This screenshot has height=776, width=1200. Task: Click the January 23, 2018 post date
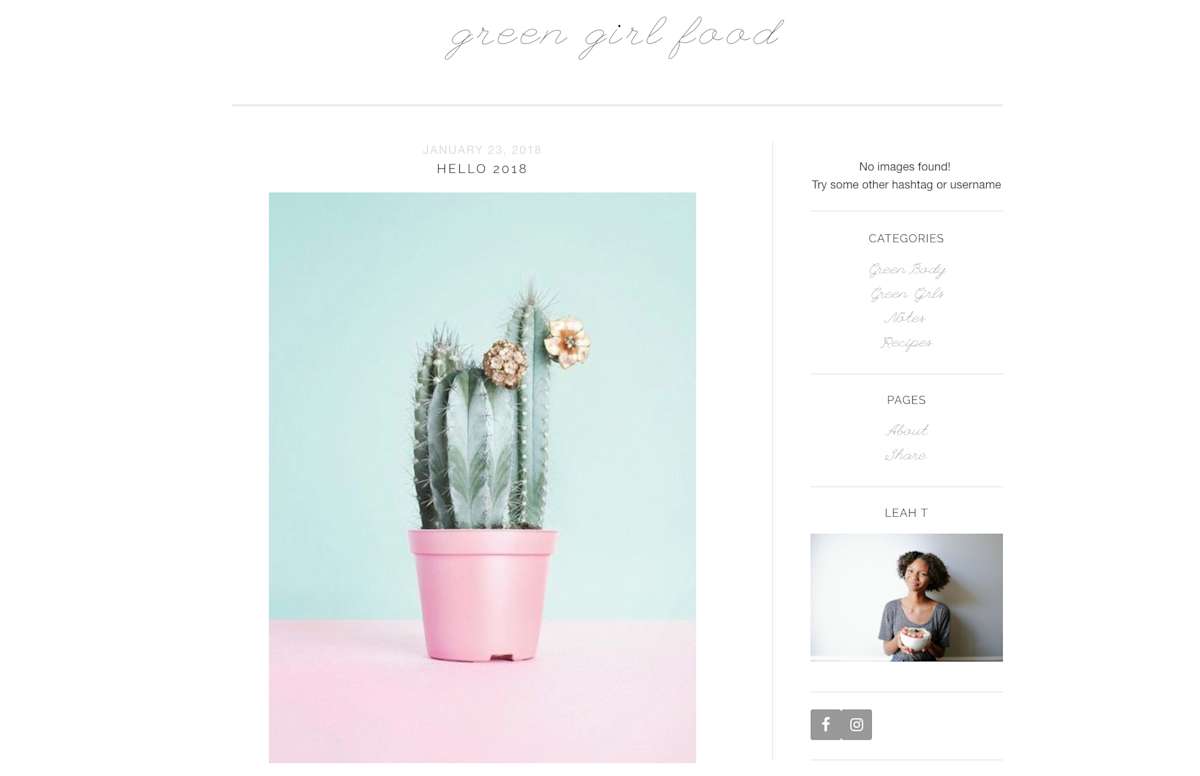[x=482, y=150]
